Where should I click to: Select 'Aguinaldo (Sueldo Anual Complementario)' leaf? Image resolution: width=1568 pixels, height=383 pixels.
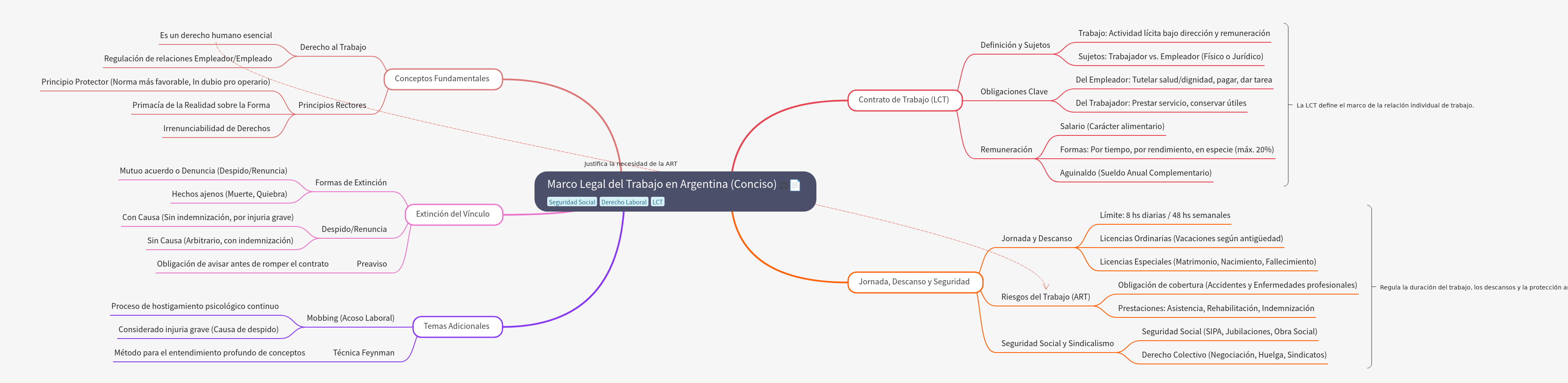point(1135,173)
